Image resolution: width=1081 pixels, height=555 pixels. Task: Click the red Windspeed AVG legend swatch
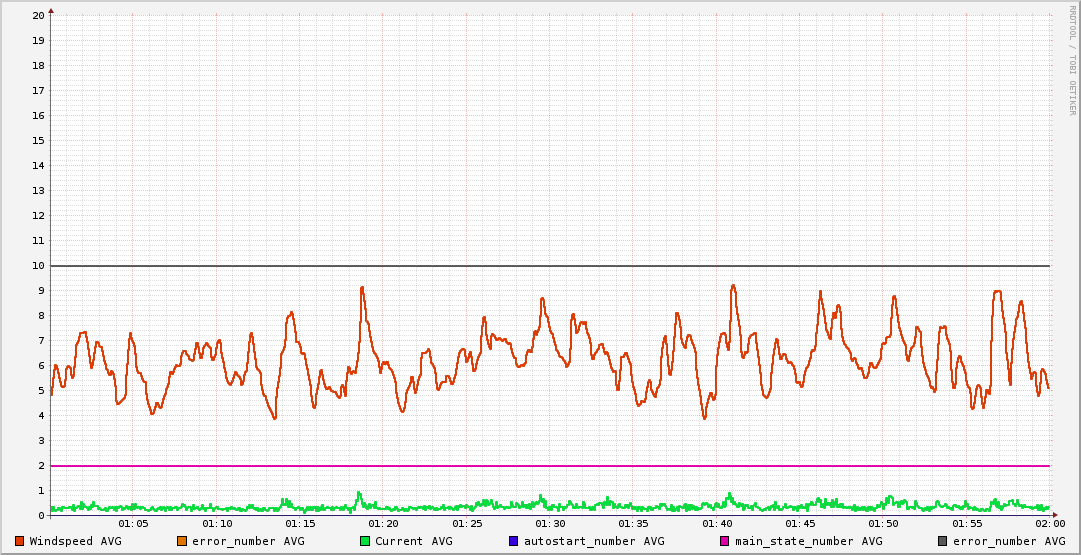(x=20, y=541)
